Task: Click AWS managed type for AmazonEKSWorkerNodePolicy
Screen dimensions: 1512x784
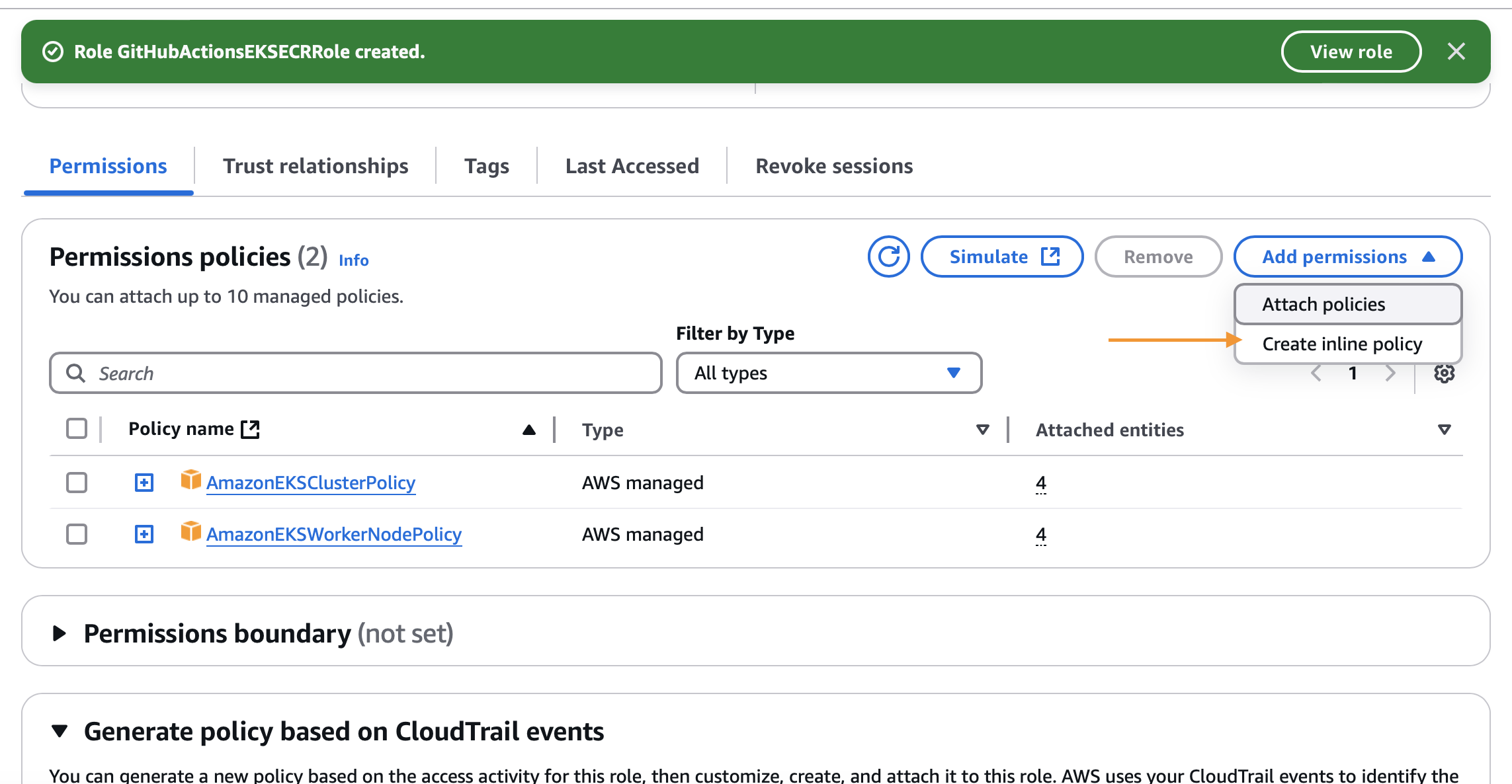Action: 643,535
